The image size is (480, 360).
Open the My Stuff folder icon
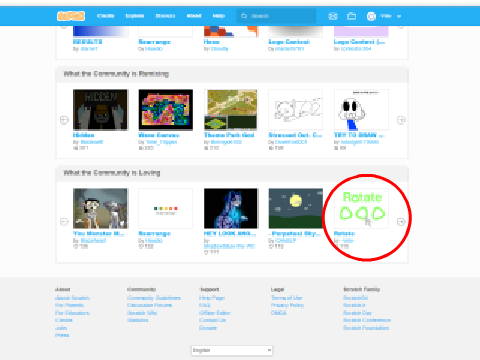point(351,16)
